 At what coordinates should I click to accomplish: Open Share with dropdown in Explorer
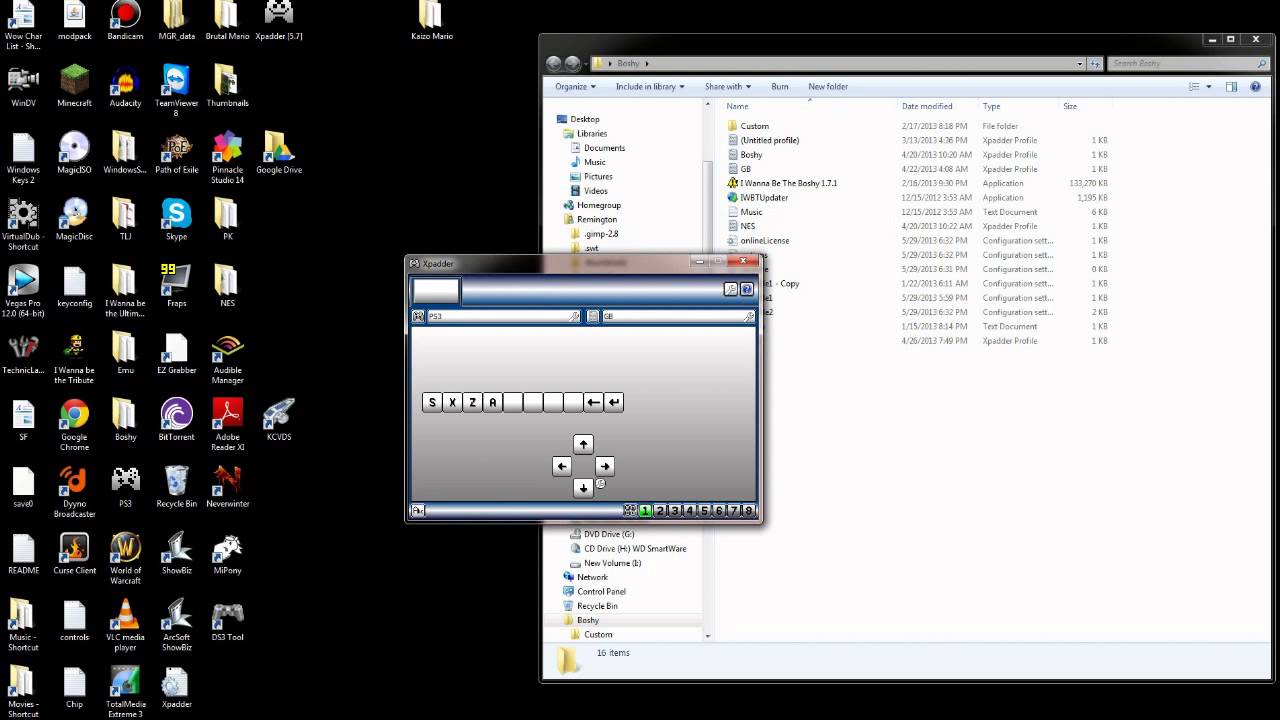coord(728,86)
